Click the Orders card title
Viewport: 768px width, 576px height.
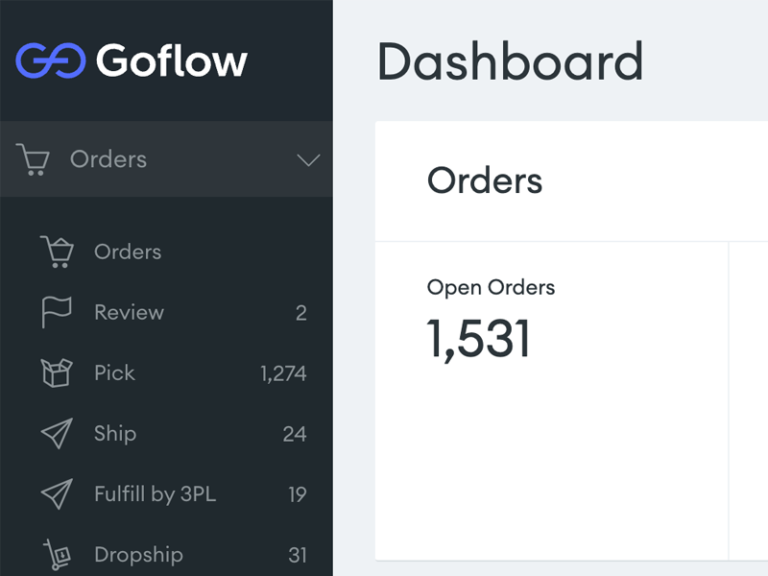pos(485,181)
